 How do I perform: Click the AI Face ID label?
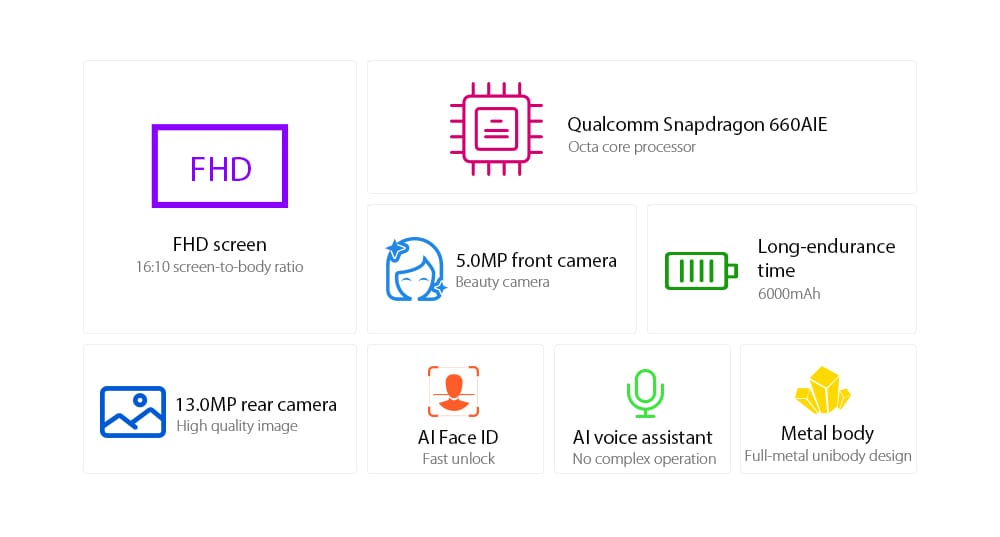pyautogui.click(x=458, y=437)
